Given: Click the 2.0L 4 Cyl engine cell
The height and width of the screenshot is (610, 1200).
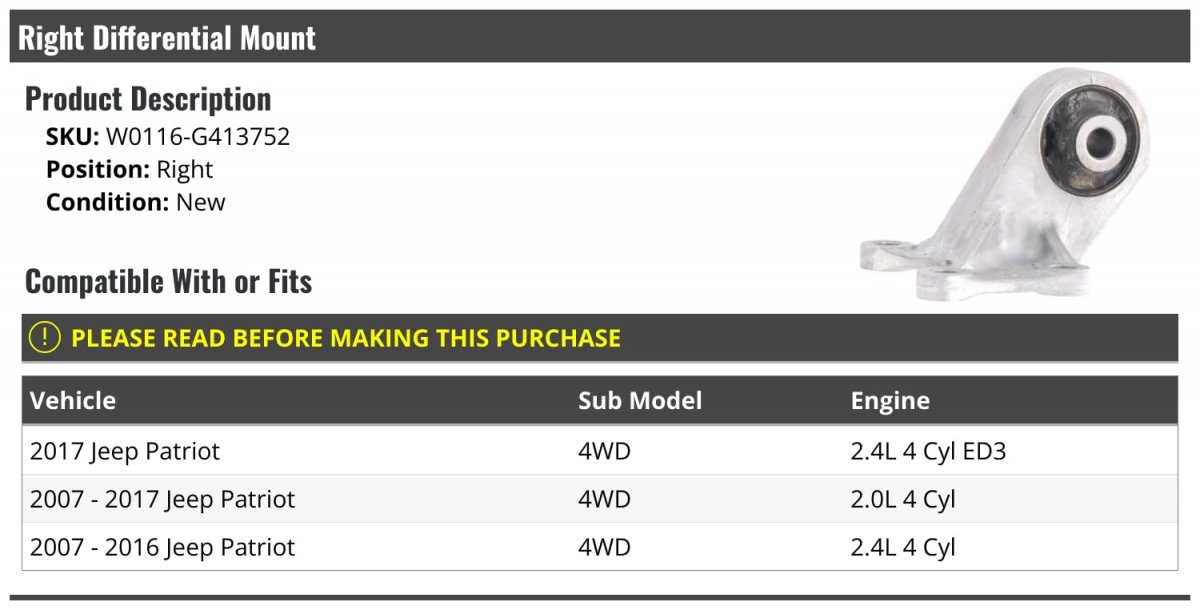Looking at the screenshot, I should (x=903, y=499).
